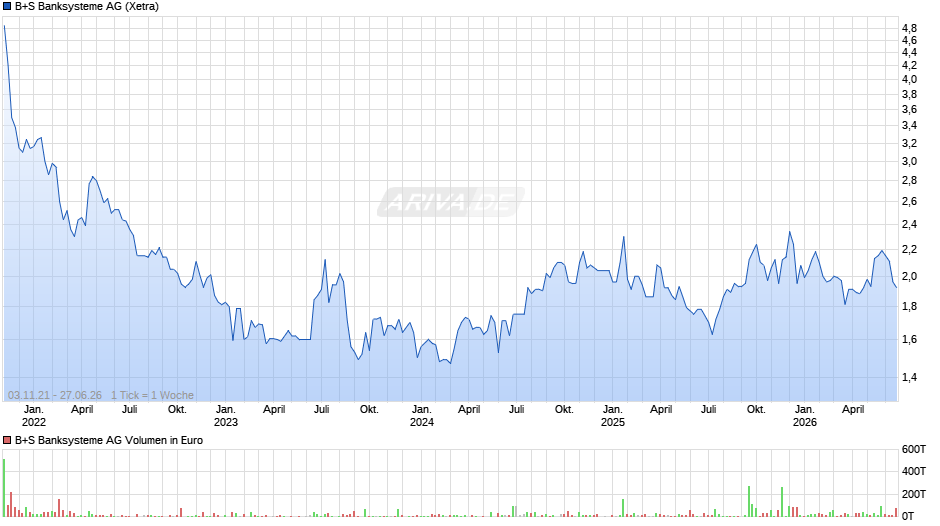Screen dimensions: 940x526
Task: Click the blue legend square for B+S Banksysteme AG
Action: tap(7, 7)
